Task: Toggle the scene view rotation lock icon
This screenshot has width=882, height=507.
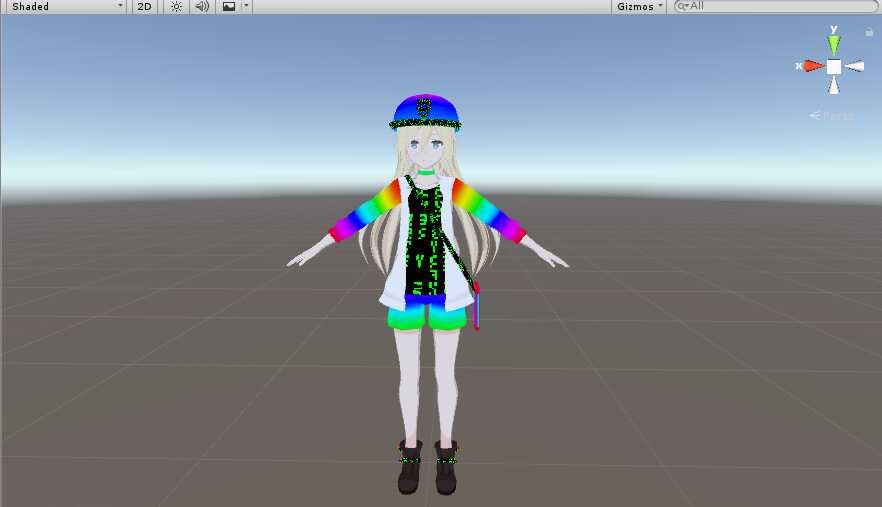Action: pos(868,32)
